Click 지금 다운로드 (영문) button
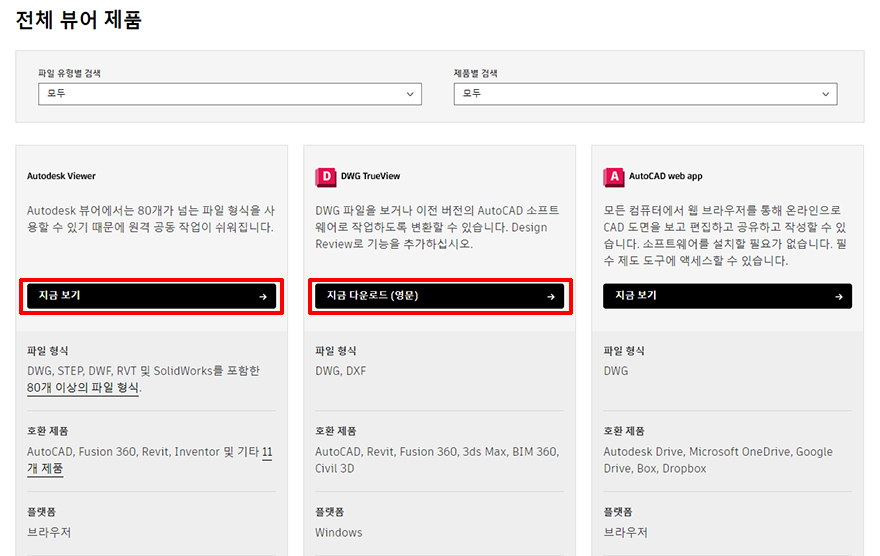This screenshot has width=880, height=556. tap(439, 296)
